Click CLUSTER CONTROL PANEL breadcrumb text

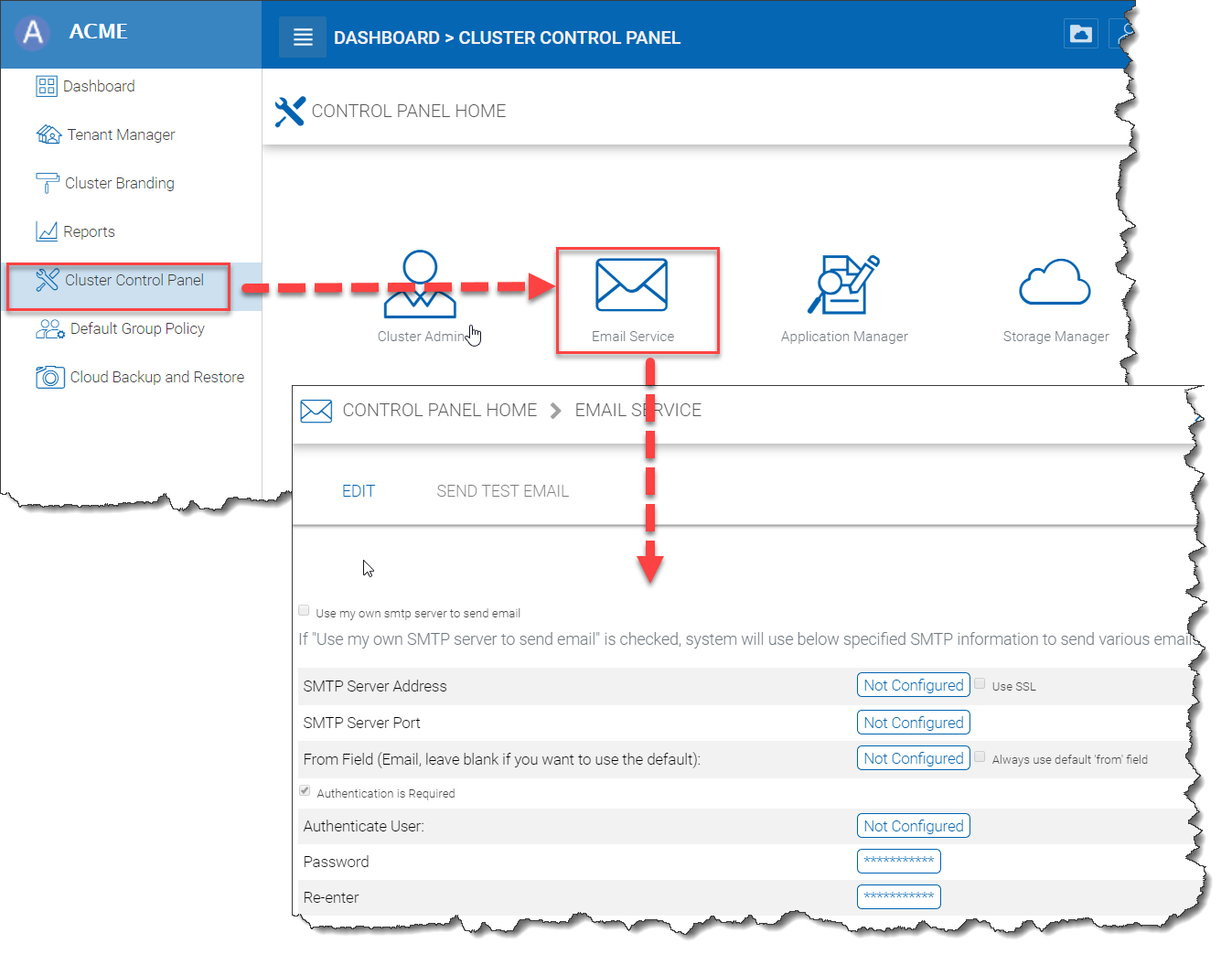[x=570, y=38]
